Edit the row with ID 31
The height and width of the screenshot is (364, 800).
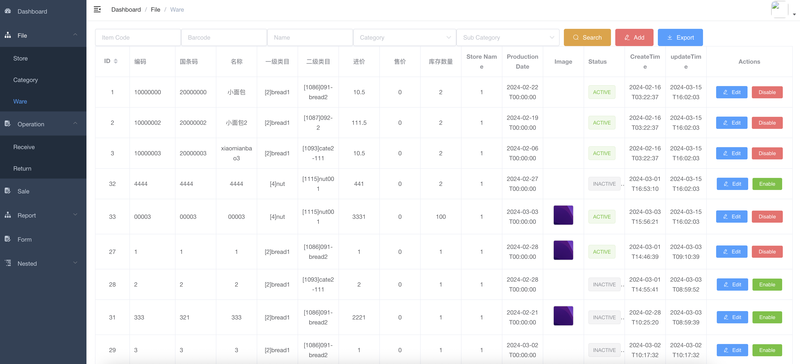coord(732,318)
